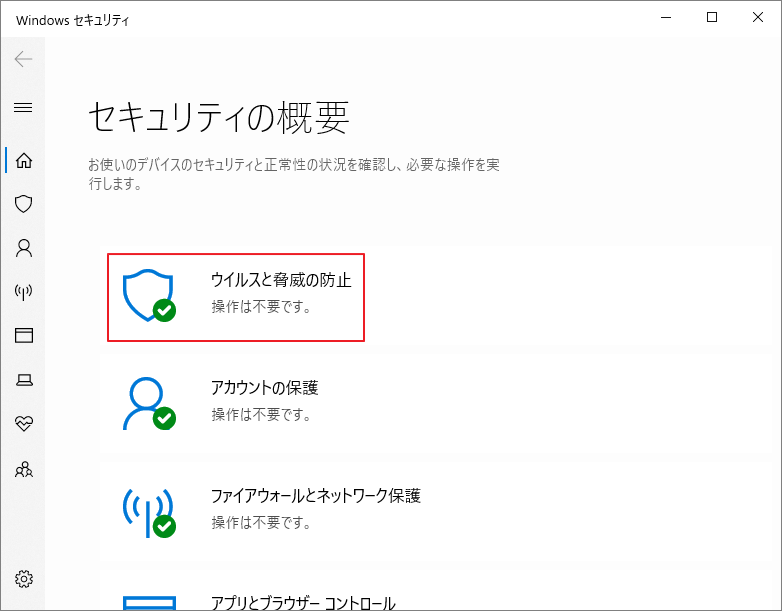Open アプリとブラウザー コントロール title
782x611 pixels.
(303, 603)
